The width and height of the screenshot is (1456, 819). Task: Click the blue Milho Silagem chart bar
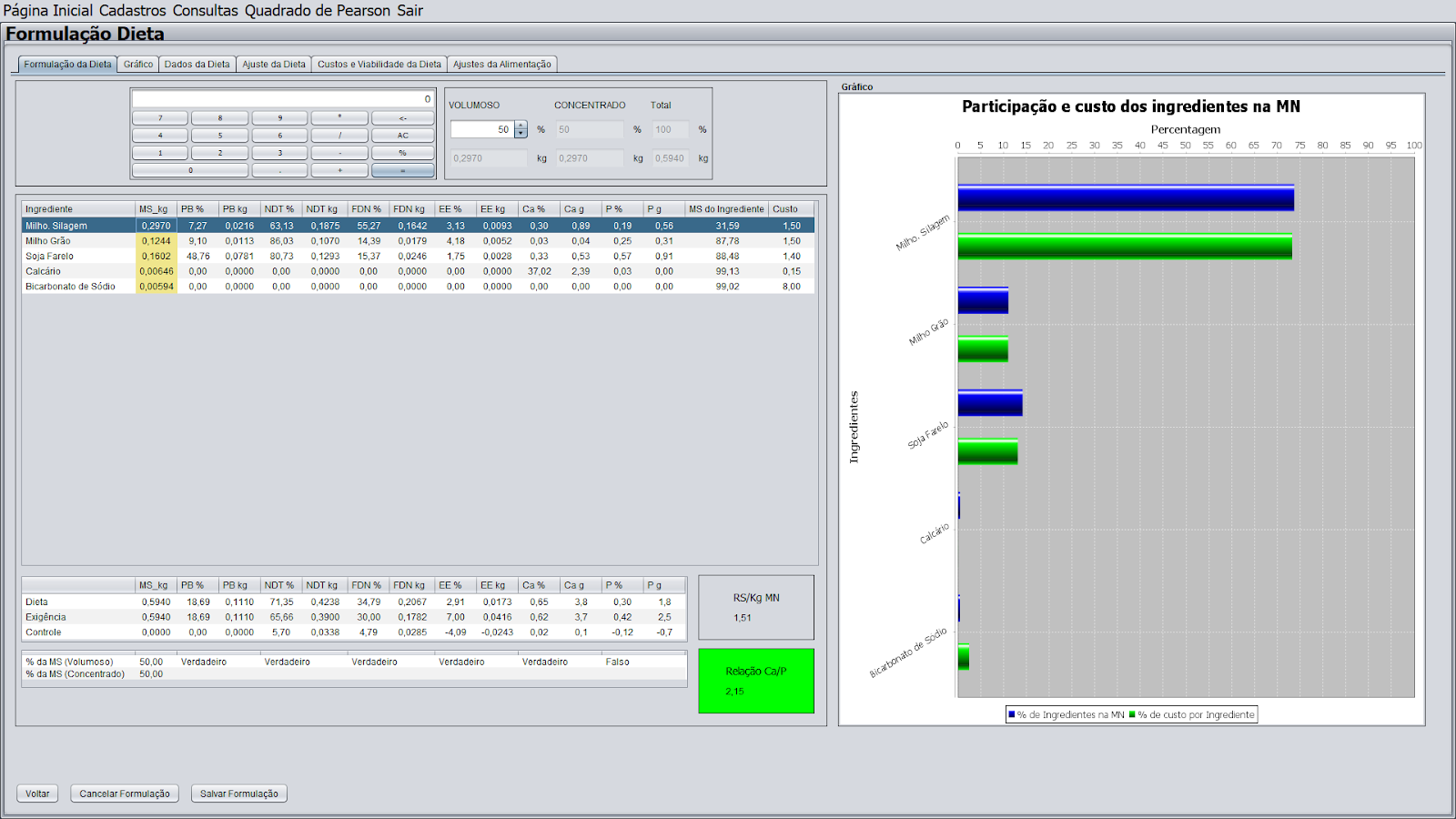point(1125,198)
